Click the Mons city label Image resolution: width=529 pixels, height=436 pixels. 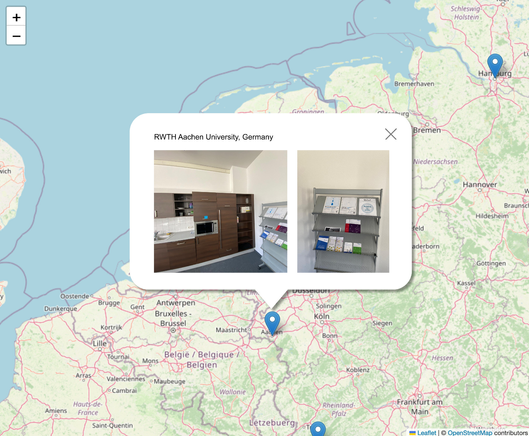(x=150, y=361)
